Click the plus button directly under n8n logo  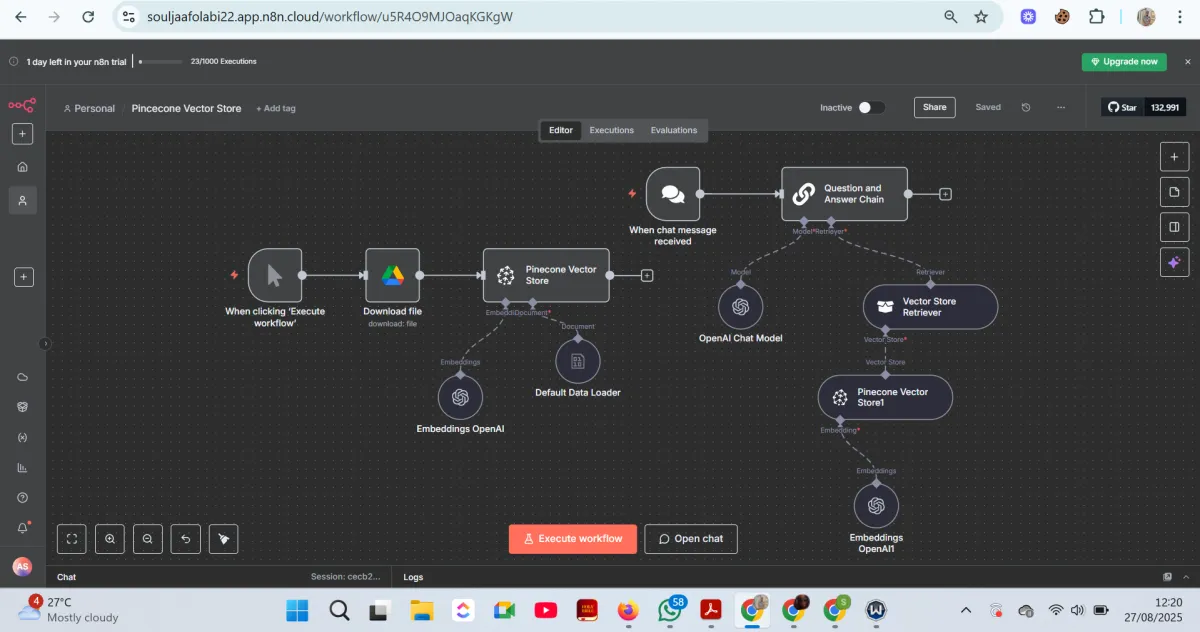[x=23, y=134]
